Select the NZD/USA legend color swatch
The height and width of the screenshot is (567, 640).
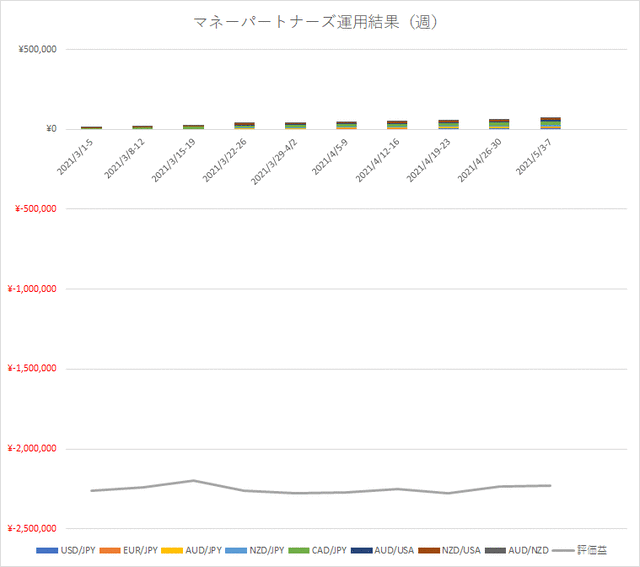point(429,551)
